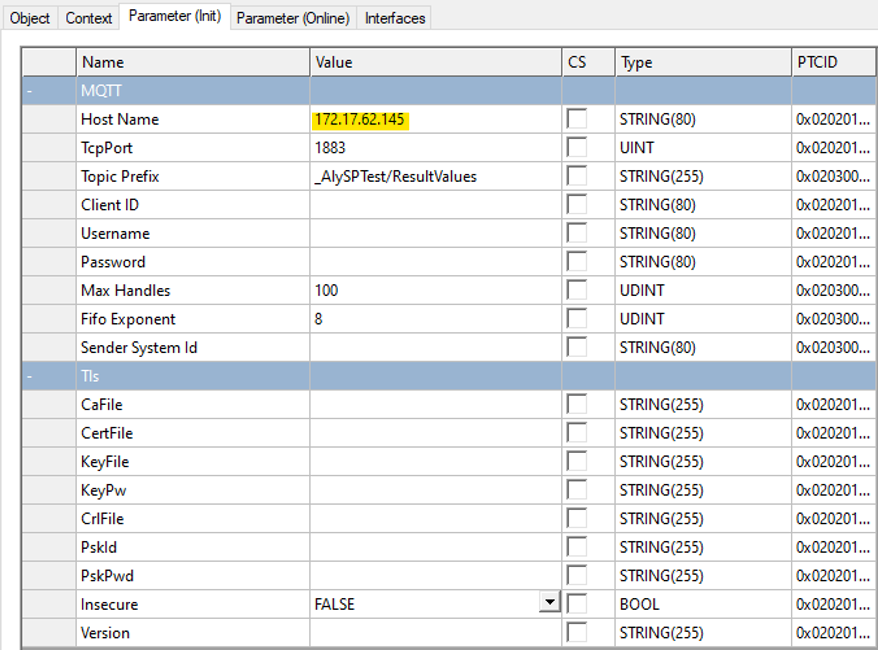Select the PskPwd row label

[x=107, y=576]
